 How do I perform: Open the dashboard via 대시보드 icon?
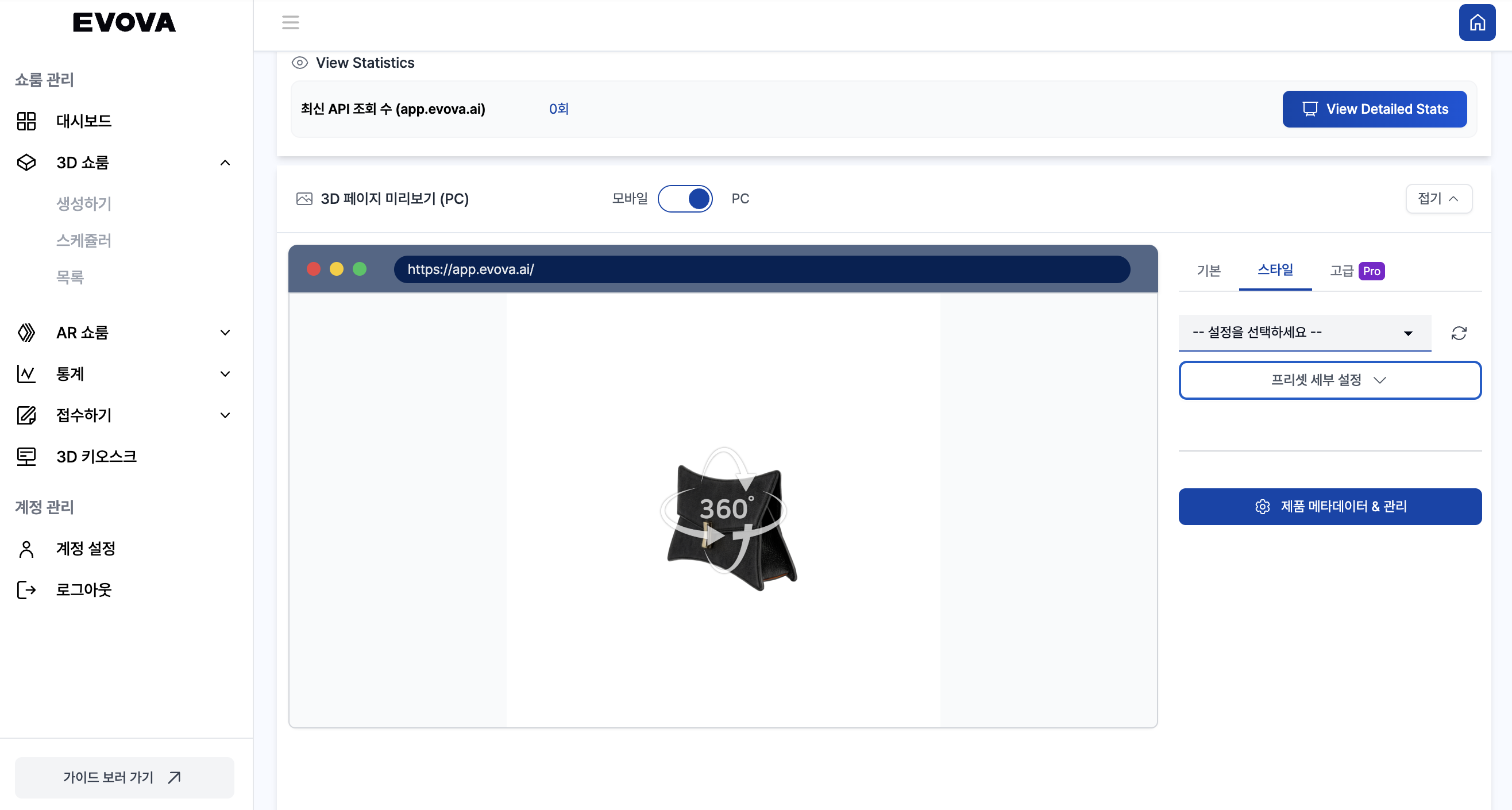(x=26, y=121)
